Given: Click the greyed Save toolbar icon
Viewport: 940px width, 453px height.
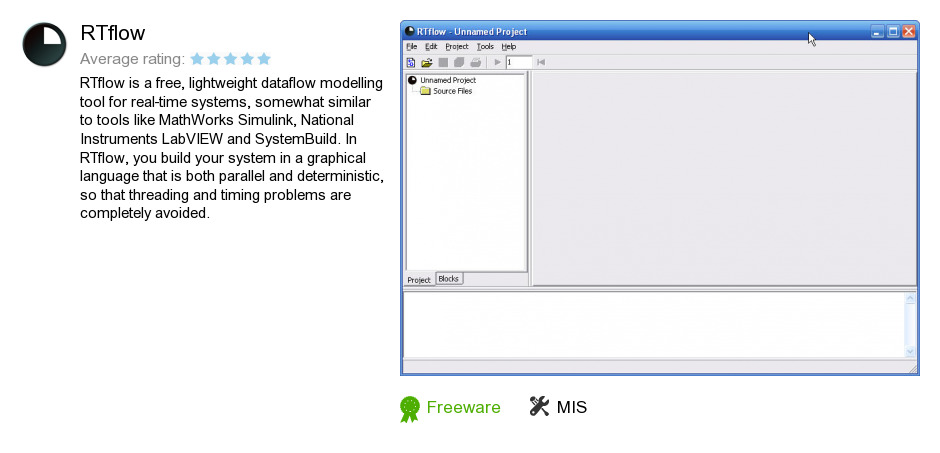Looking at the screenshot, I should point(443,62).
